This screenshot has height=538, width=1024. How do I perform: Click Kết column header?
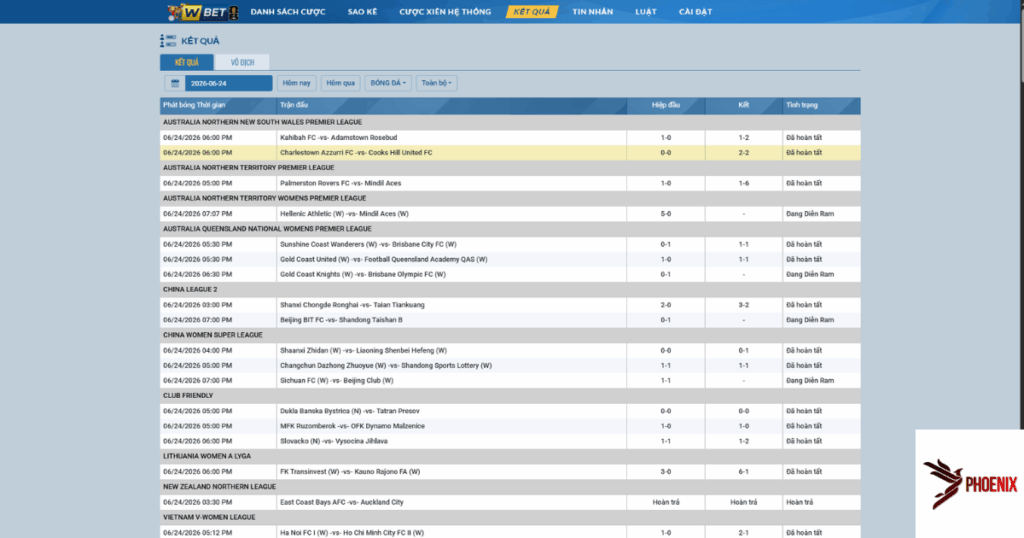[743, 105]
